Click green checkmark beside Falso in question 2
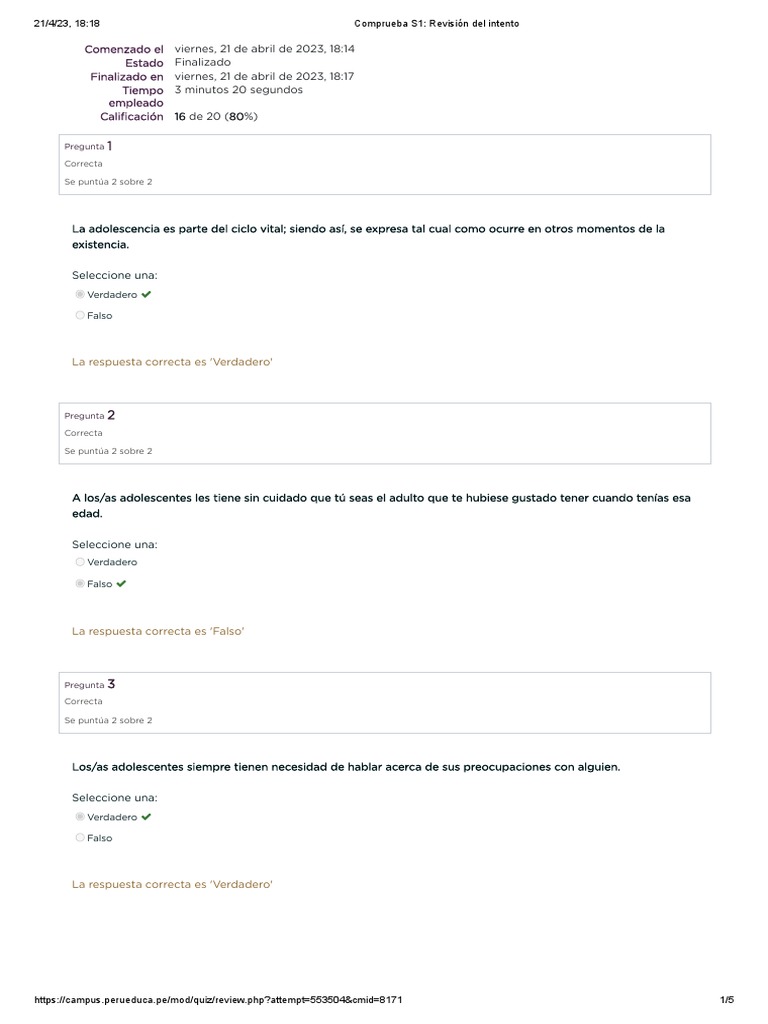 (122, 584)
